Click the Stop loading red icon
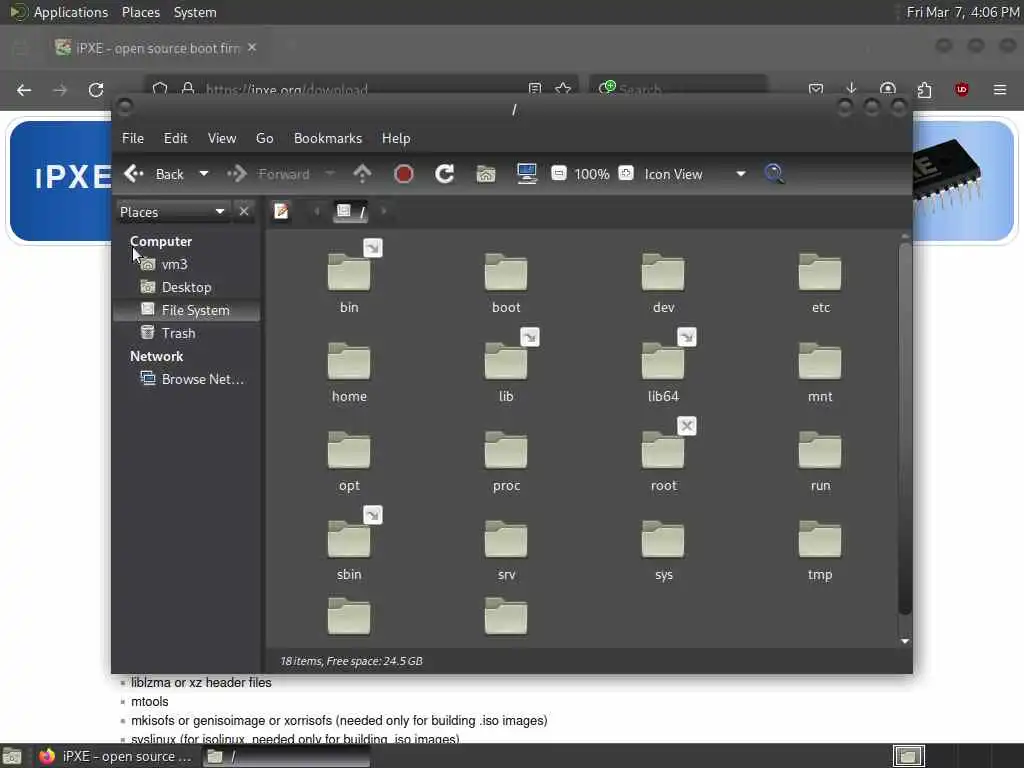Image resolution: width=1024 pixels, height=768 pixels. coord(404,174)
